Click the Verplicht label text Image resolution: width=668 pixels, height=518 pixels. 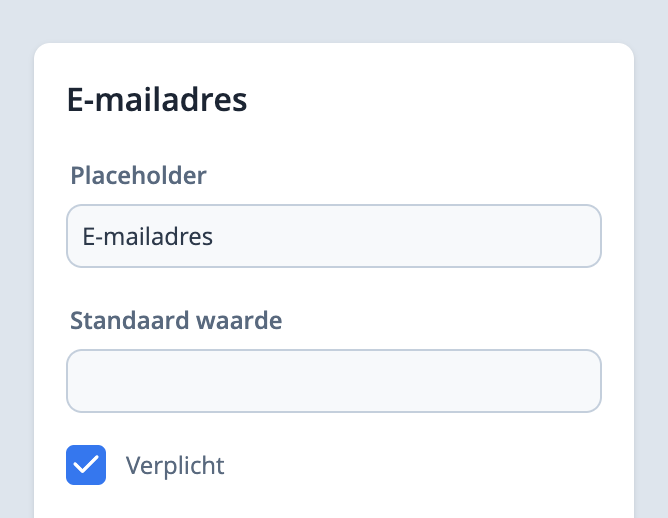[x=175, y=465]
